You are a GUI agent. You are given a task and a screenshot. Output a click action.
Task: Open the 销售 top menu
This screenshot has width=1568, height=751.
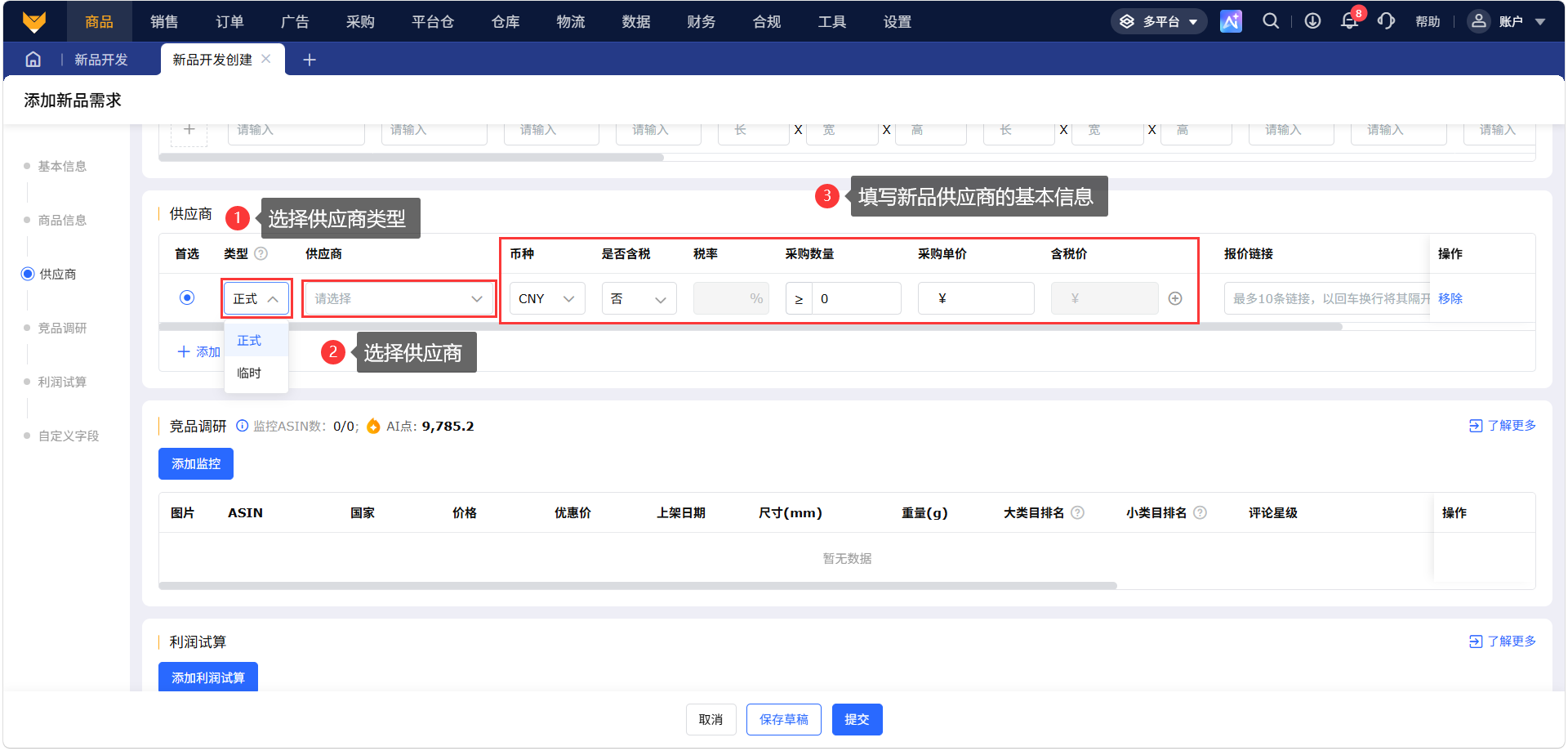coord(164,21)
